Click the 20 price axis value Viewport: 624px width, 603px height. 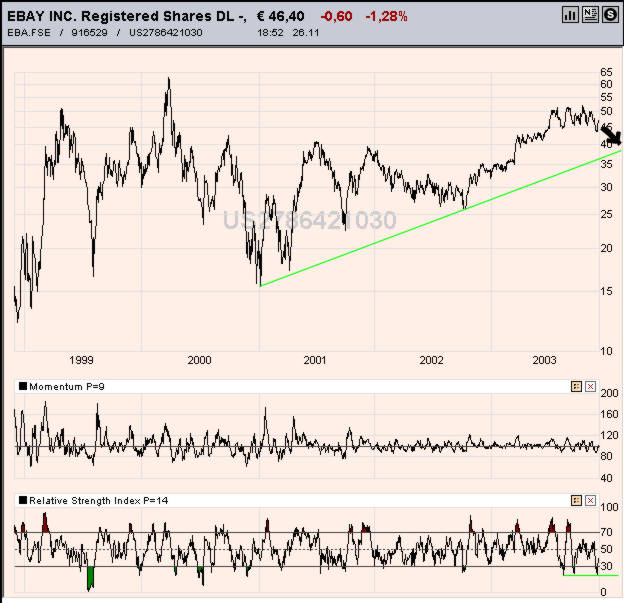pyautogui.click(x=606, y=248)
